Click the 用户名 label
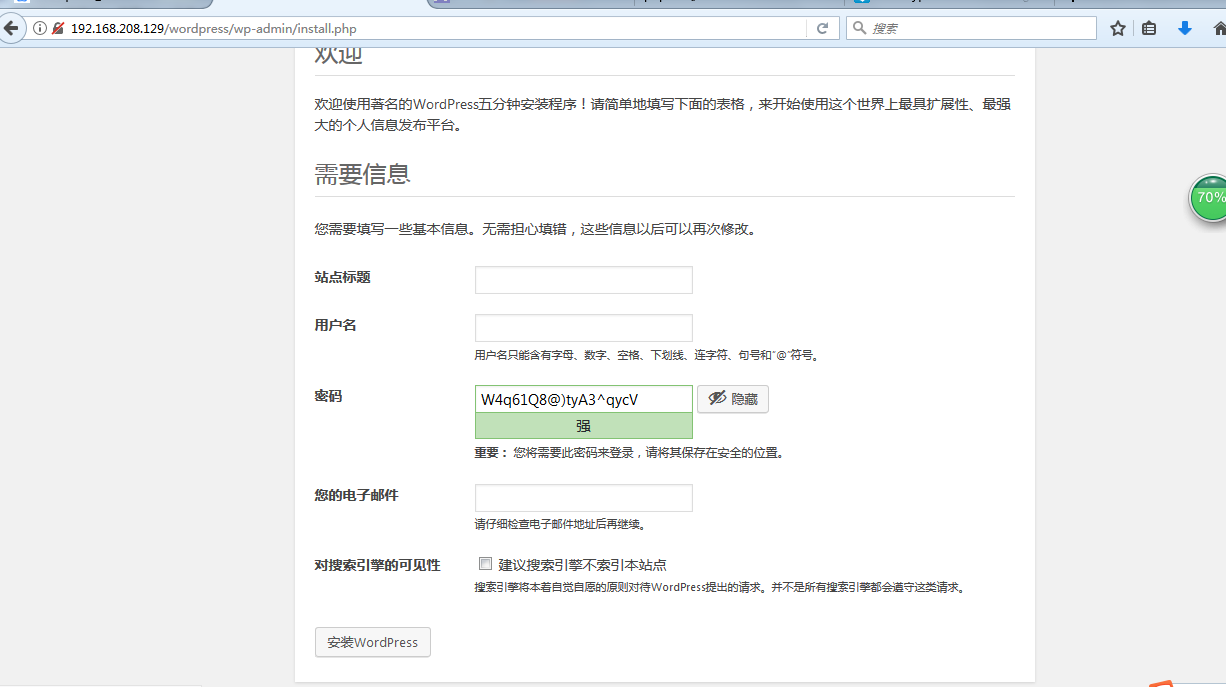The height and width of the screenshot is (687, 1226). tap(336, 325)
